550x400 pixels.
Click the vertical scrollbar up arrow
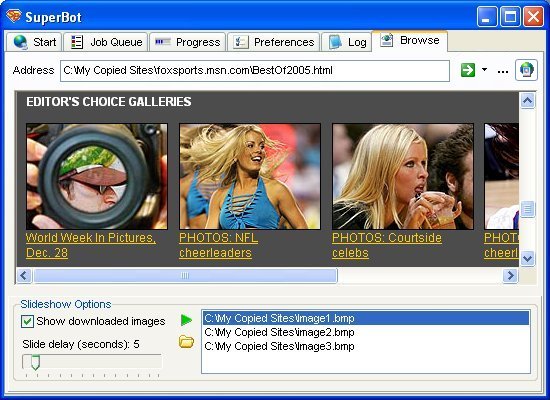[528, 101]
